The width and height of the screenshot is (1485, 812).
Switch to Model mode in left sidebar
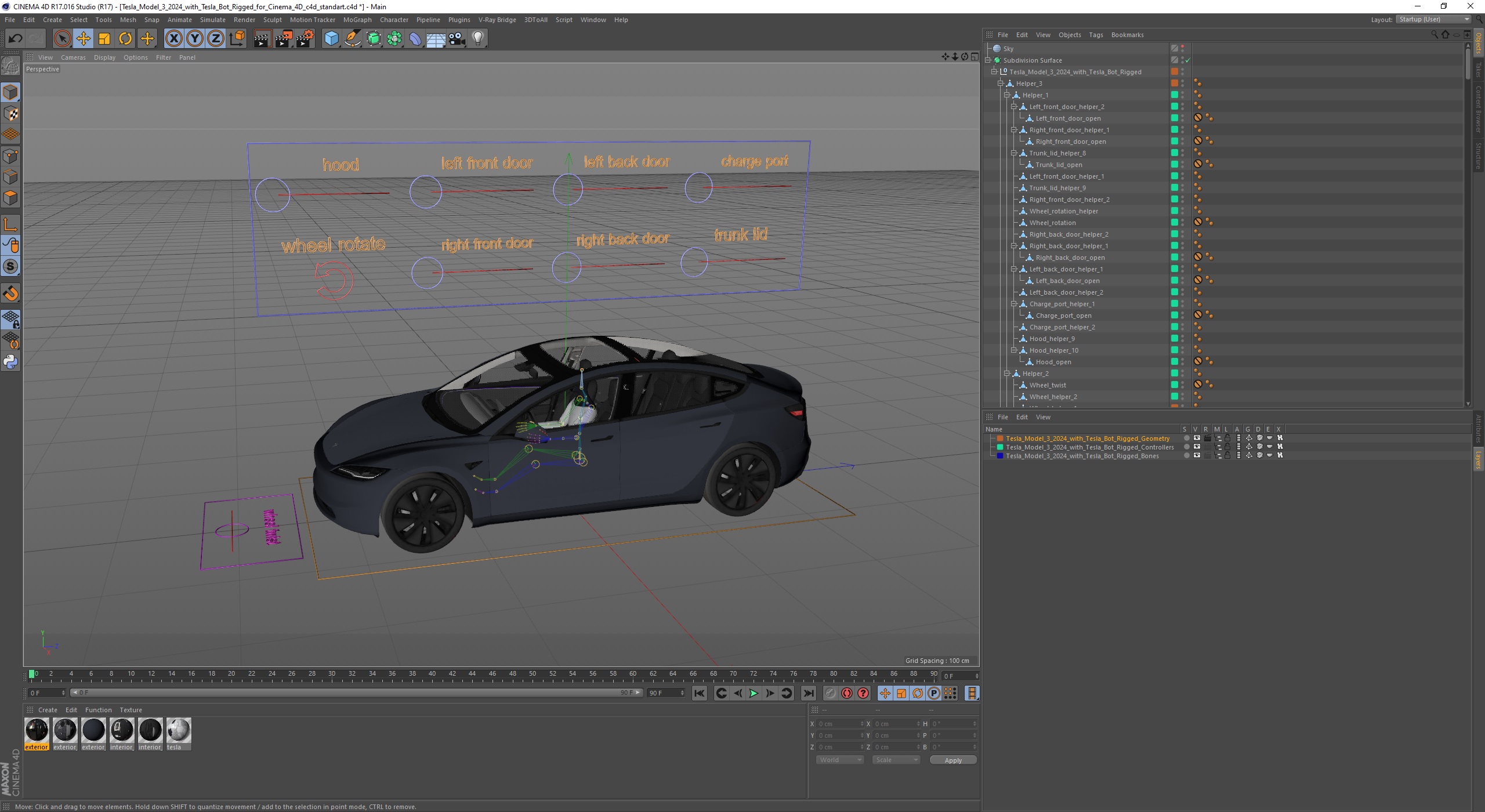pos(10,92)
